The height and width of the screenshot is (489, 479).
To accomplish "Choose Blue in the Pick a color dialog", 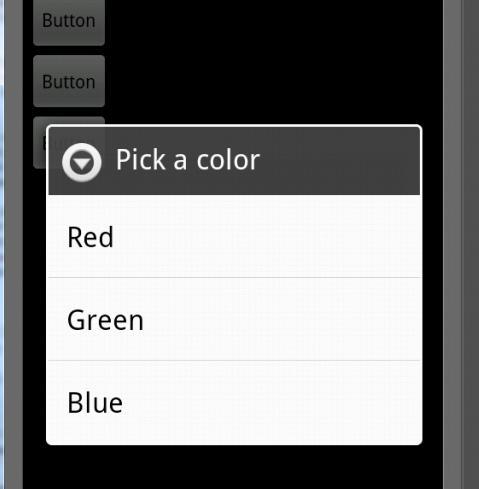I will (x=234, y=402).
